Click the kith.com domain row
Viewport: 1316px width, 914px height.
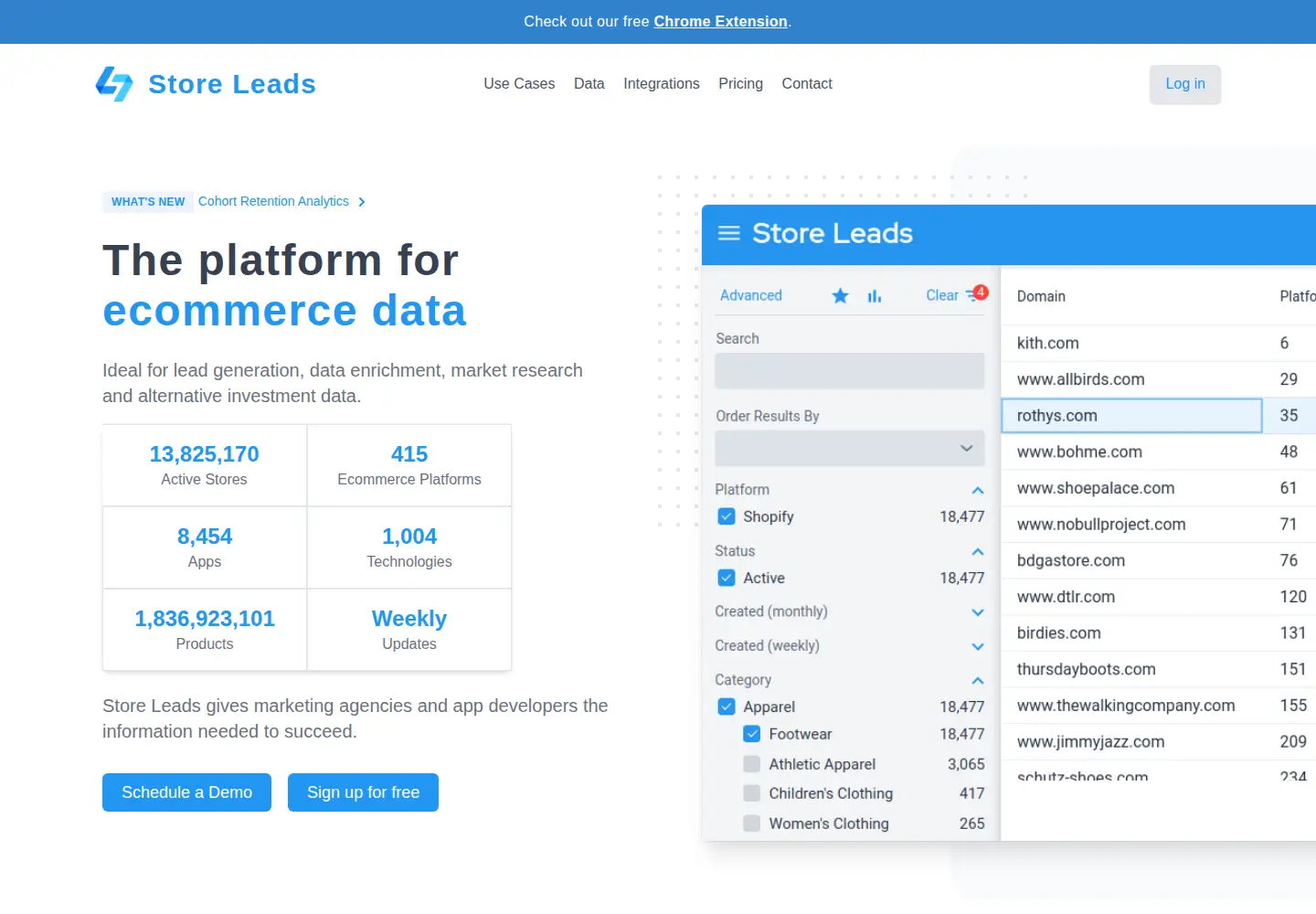point(1159,343)
